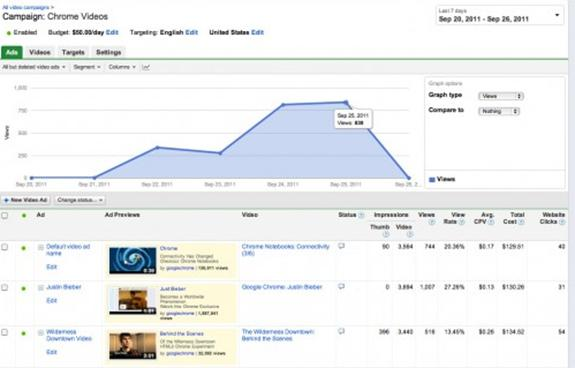575x368 pixels.
Task: Toggle the graph display icon
Action: [x=146, y=67]
